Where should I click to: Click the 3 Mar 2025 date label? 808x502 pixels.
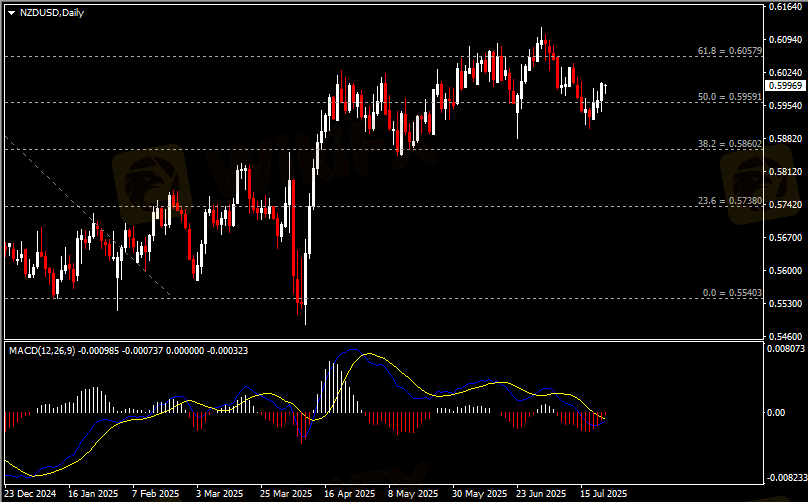(x=220, y=494)
